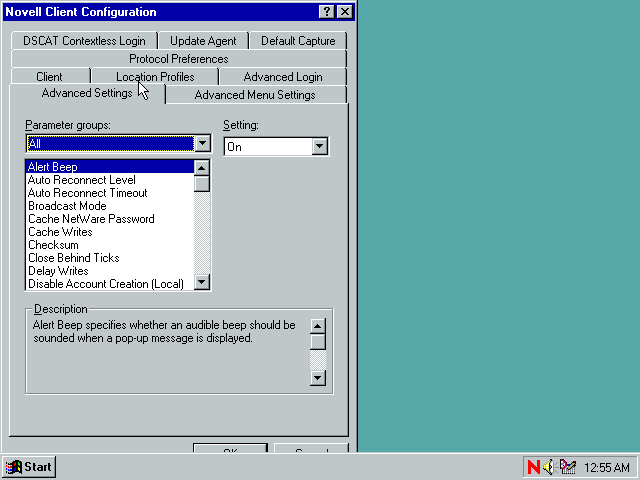Viewport: 640px width, 480px height.
Task: Click the parameter list scrollbar thumb
Action: (x=202, y=184)
